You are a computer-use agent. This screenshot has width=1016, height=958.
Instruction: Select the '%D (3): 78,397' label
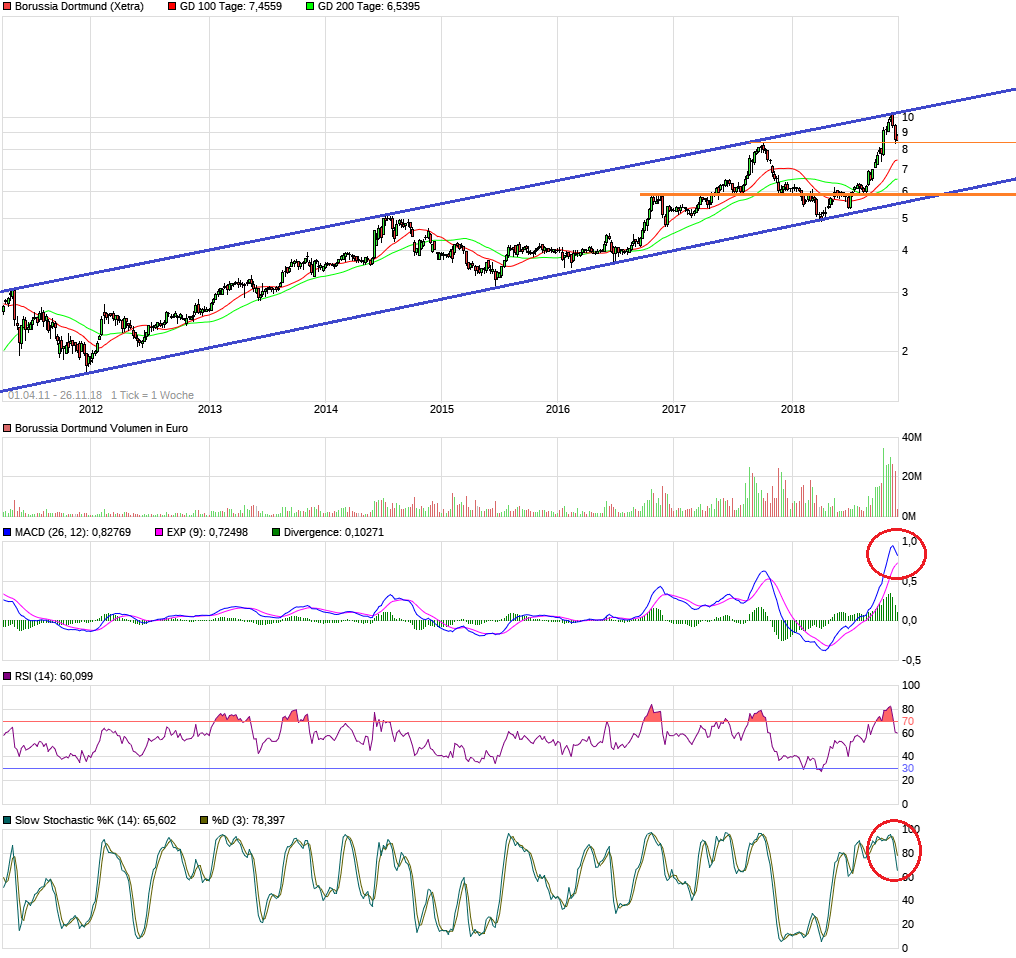[x=248, y=820]
